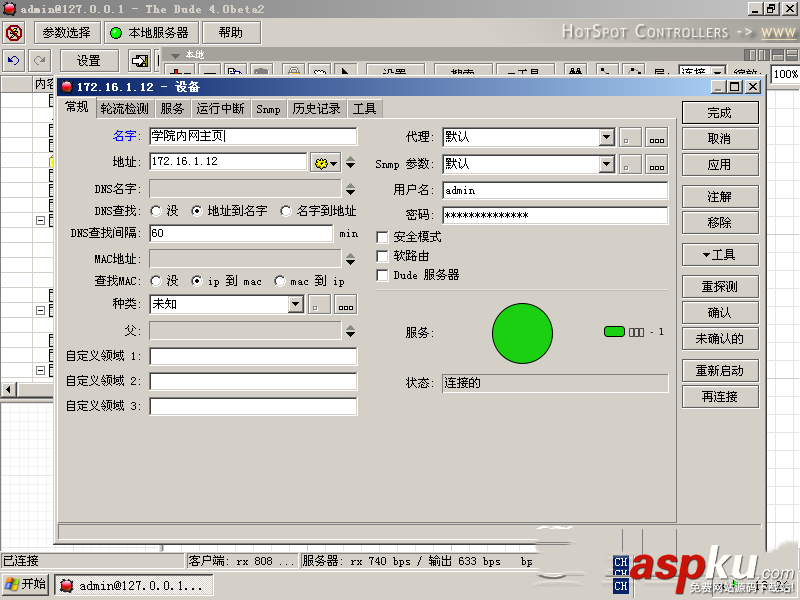Open the ▾工具 dropdown button on the right
Screen dimensions: 800x600
(x=720, y=255)
